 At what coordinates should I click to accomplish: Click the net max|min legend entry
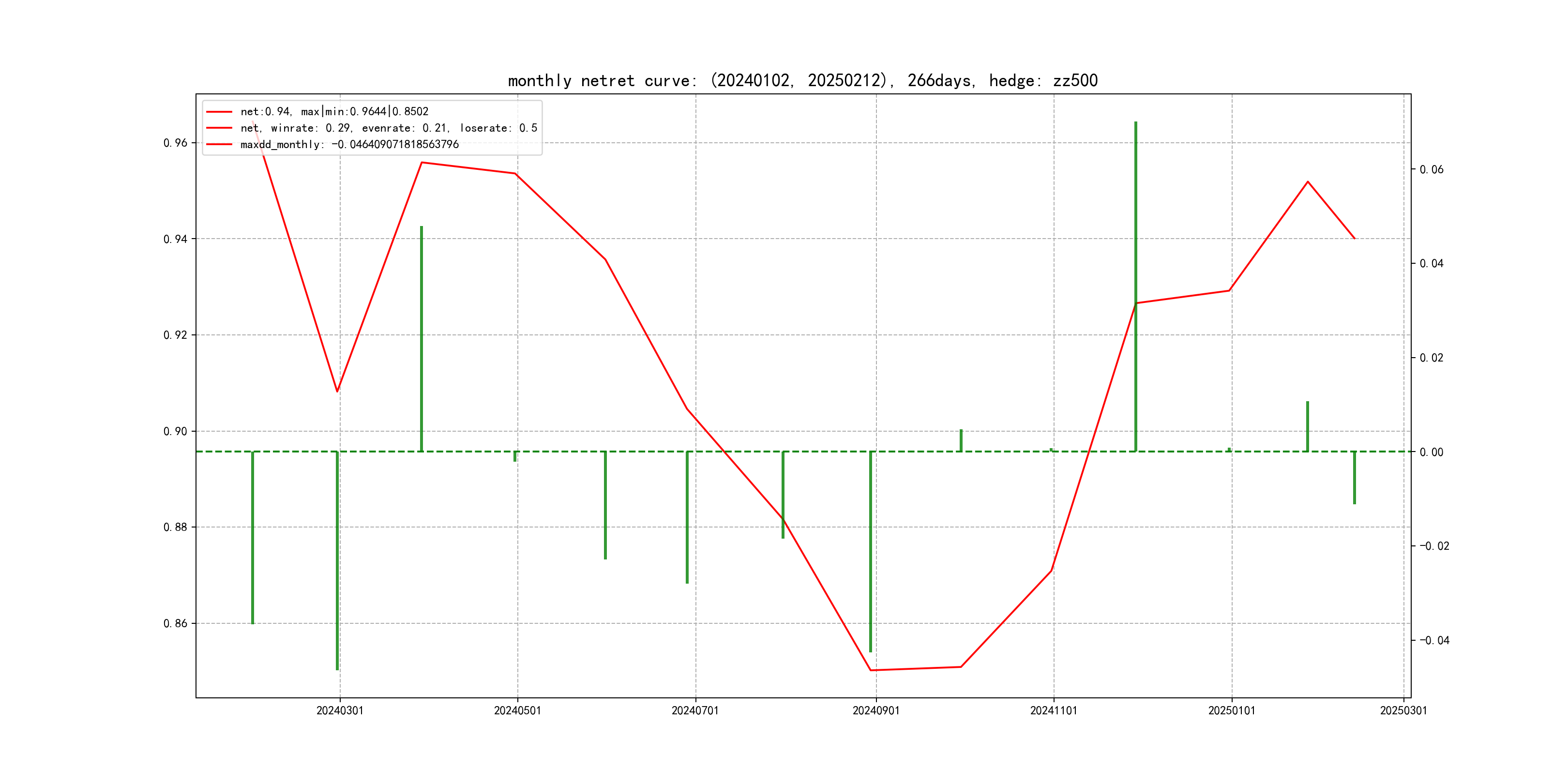[x=334, y=111]
